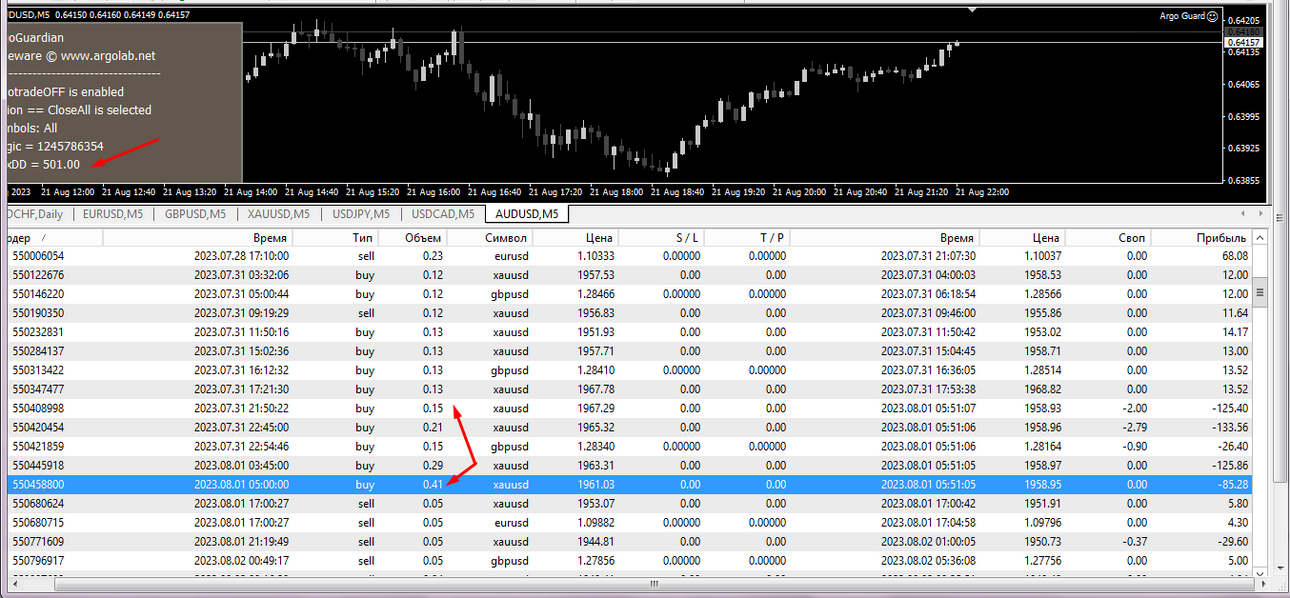Click the profit value -125.40
Image resolution: width=1290 pixels, height=598 pixels.
1229,408
